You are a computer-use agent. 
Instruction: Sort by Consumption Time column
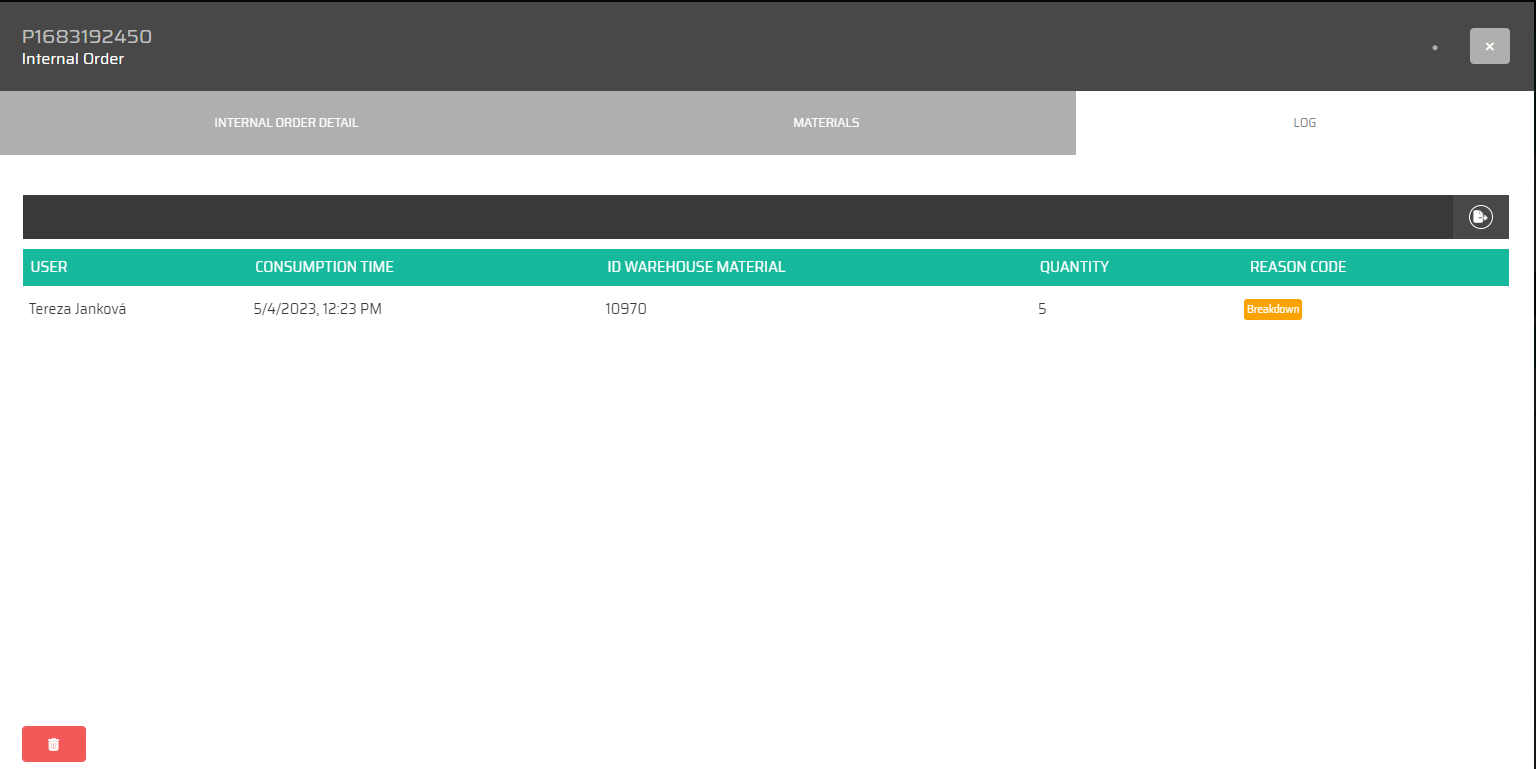point(324,267)
